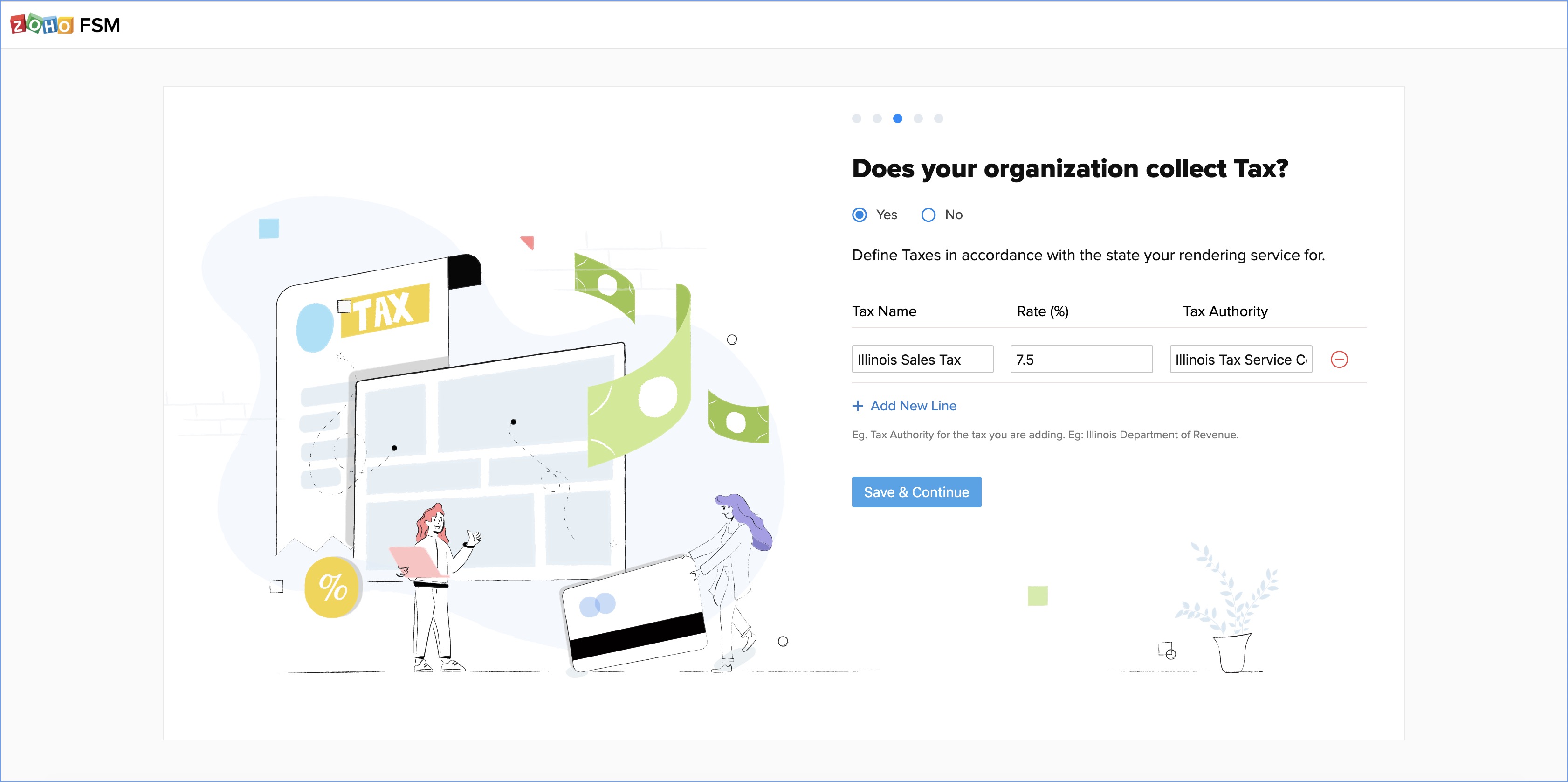The width and height of the screenshot is (1568, 782).
Task: Click the Tax Name input field
Action: tap(922, 360)
